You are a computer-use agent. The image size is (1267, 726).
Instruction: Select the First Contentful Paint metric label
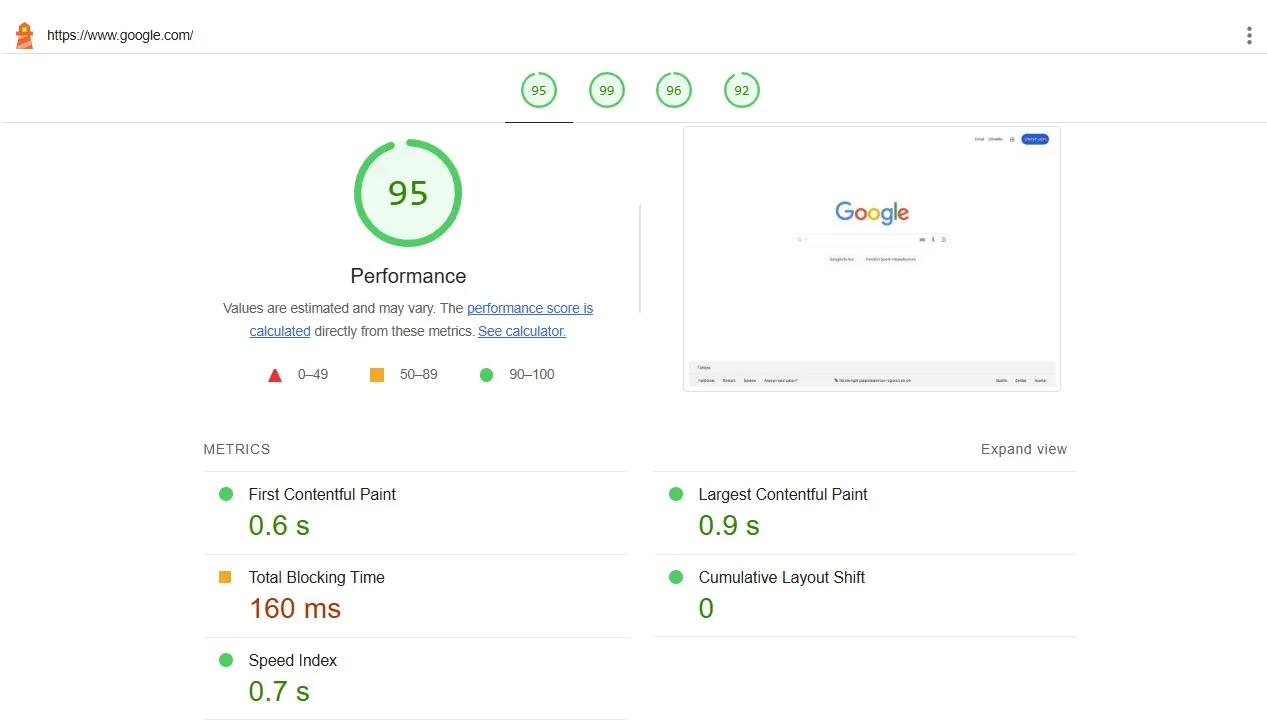click(x=322, y=494)
